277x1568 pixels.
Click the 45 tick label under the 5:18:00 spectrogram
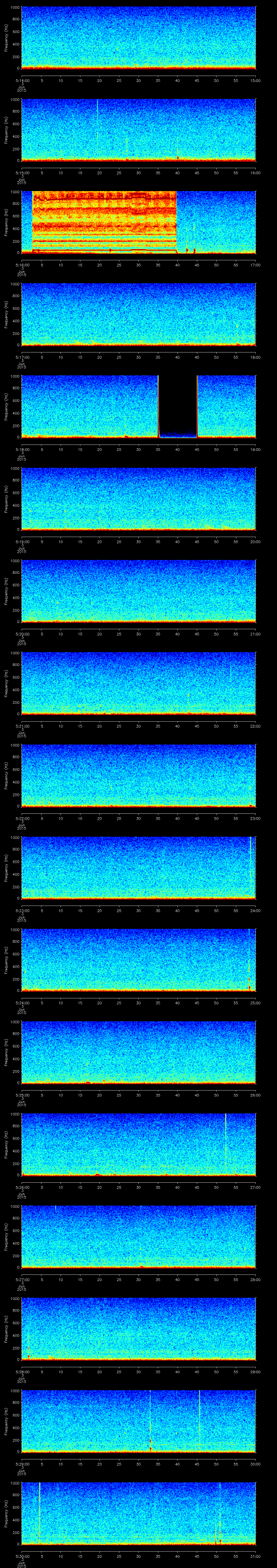(197, 449)
